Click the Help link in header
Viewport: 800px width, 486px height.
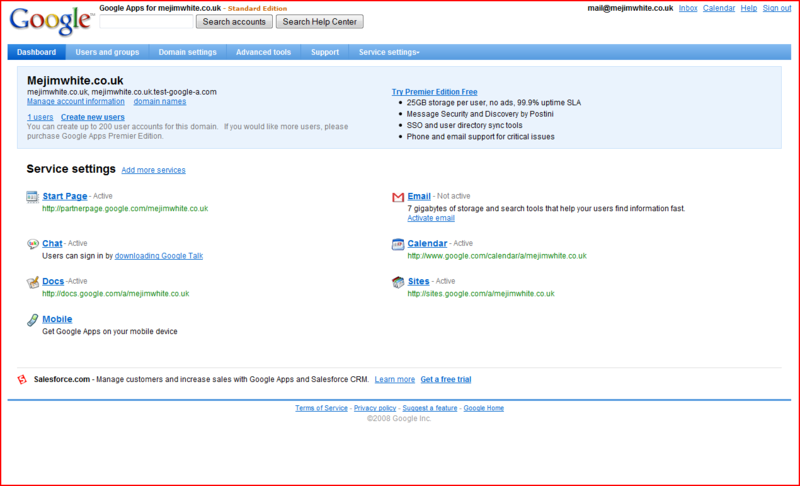(x=748, y=8)
